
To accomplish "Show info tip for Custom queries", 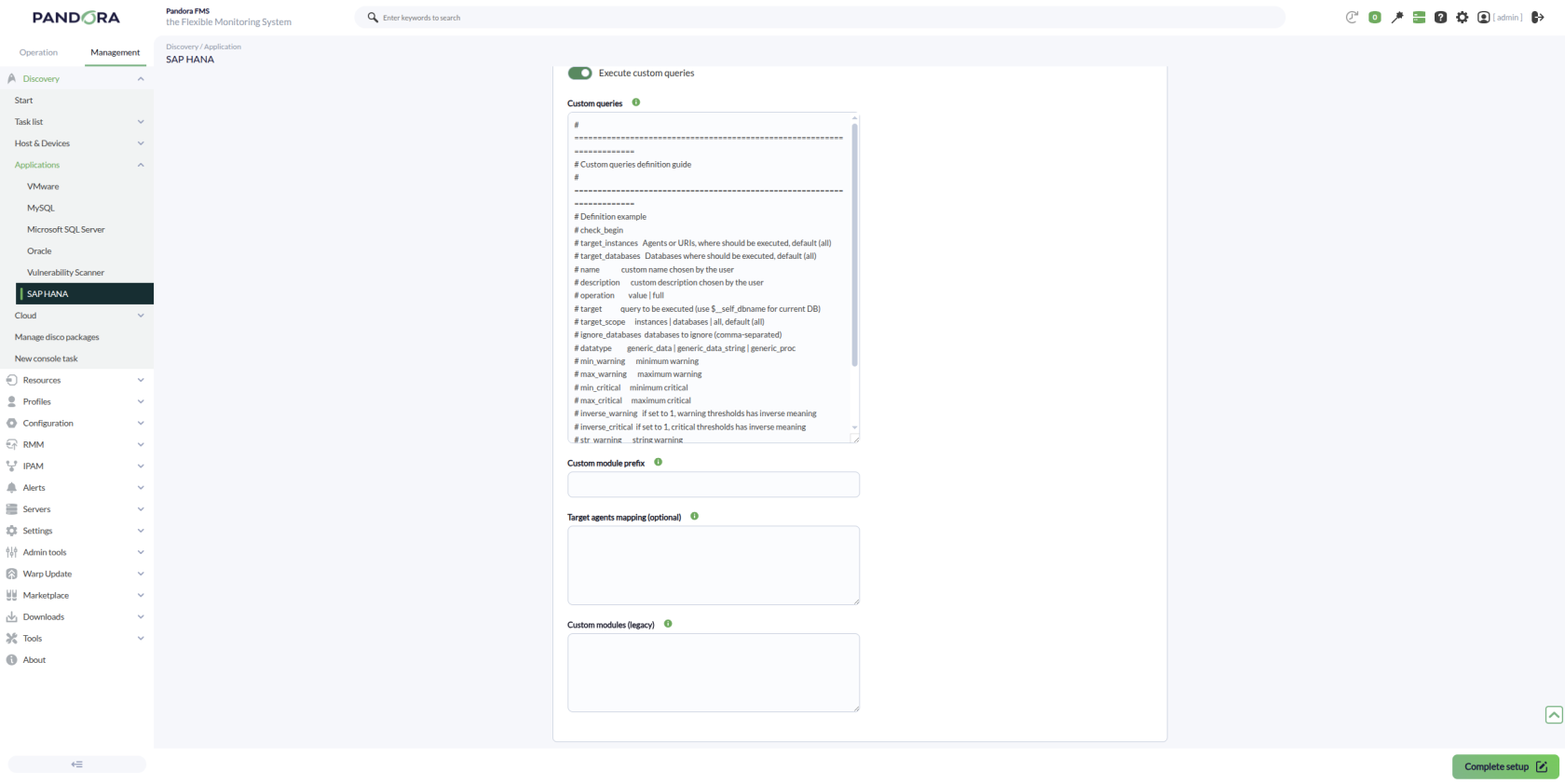I will pos(636,102).
